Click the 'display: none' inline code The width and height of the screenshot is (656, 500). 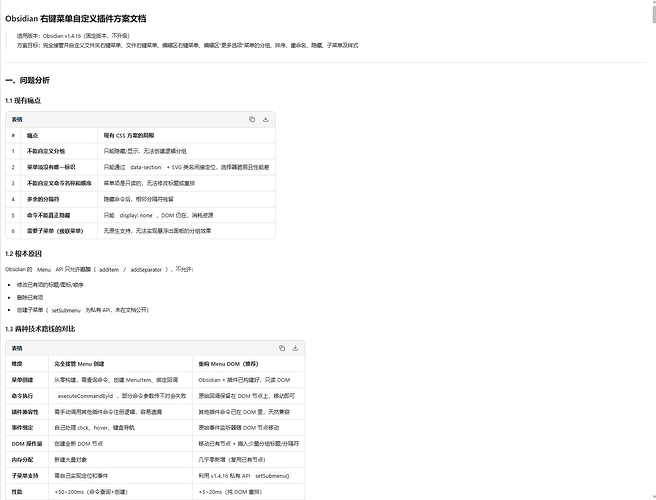(136, 215)
